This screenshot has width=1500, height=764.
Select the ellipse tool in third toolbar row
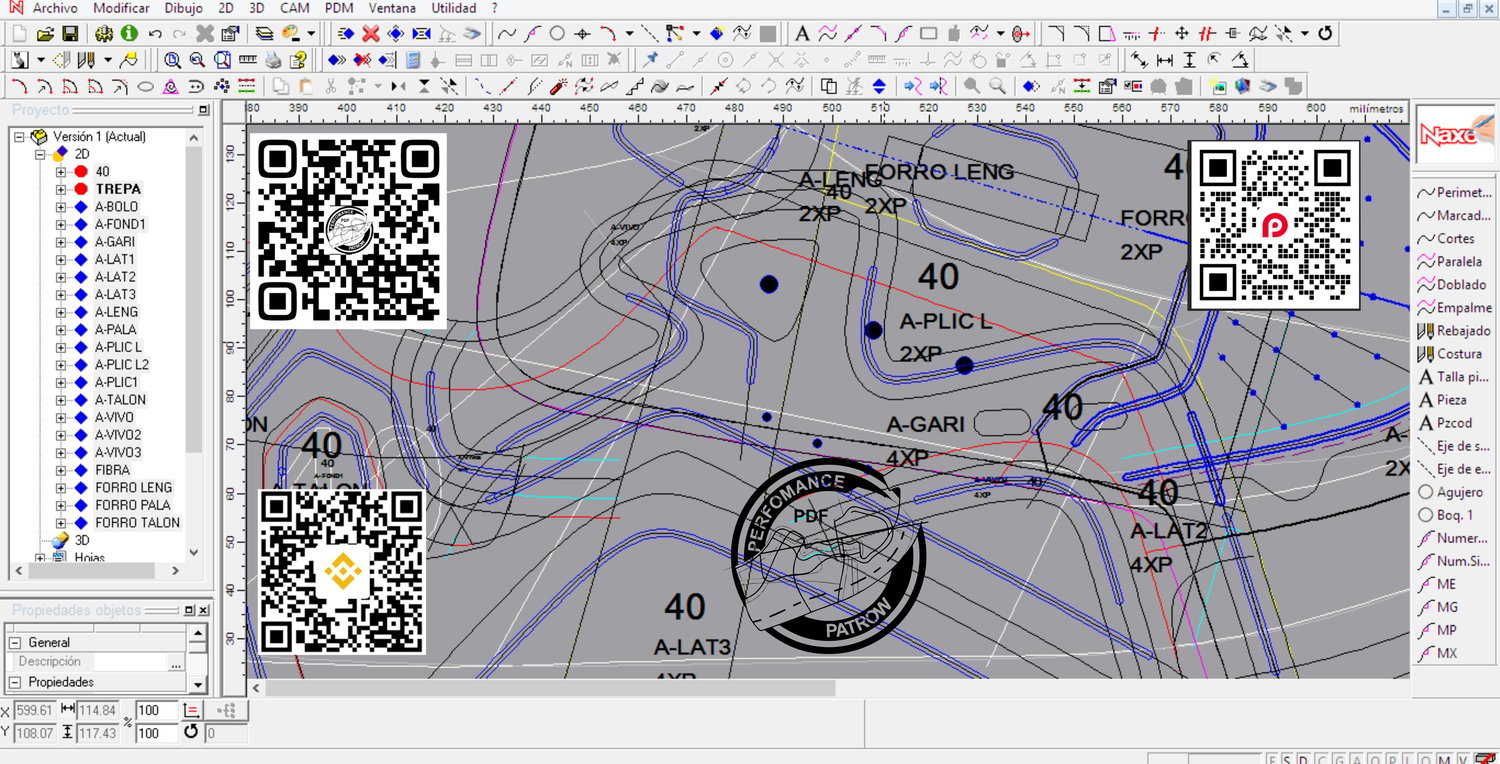point(145,86)
